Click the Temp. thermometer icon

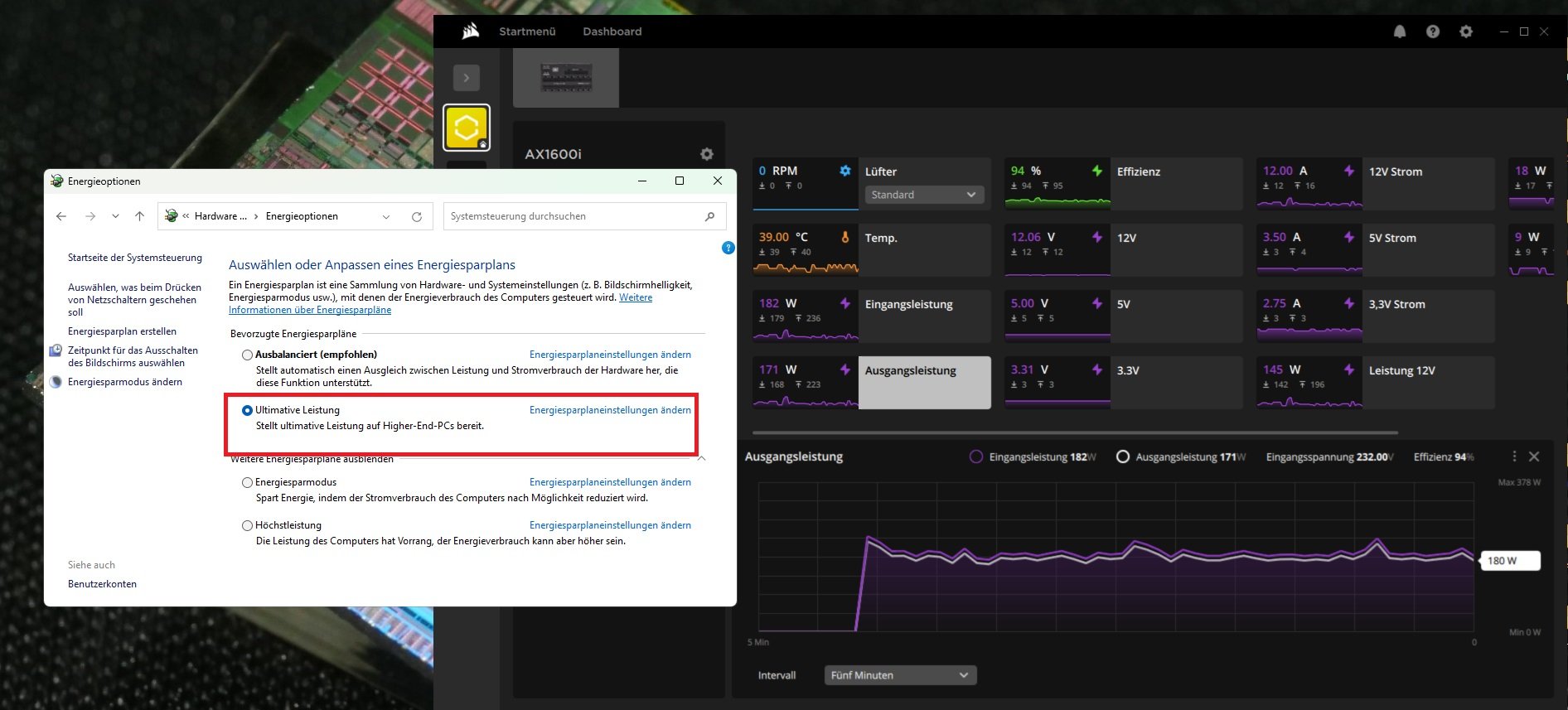pos(845,237)
